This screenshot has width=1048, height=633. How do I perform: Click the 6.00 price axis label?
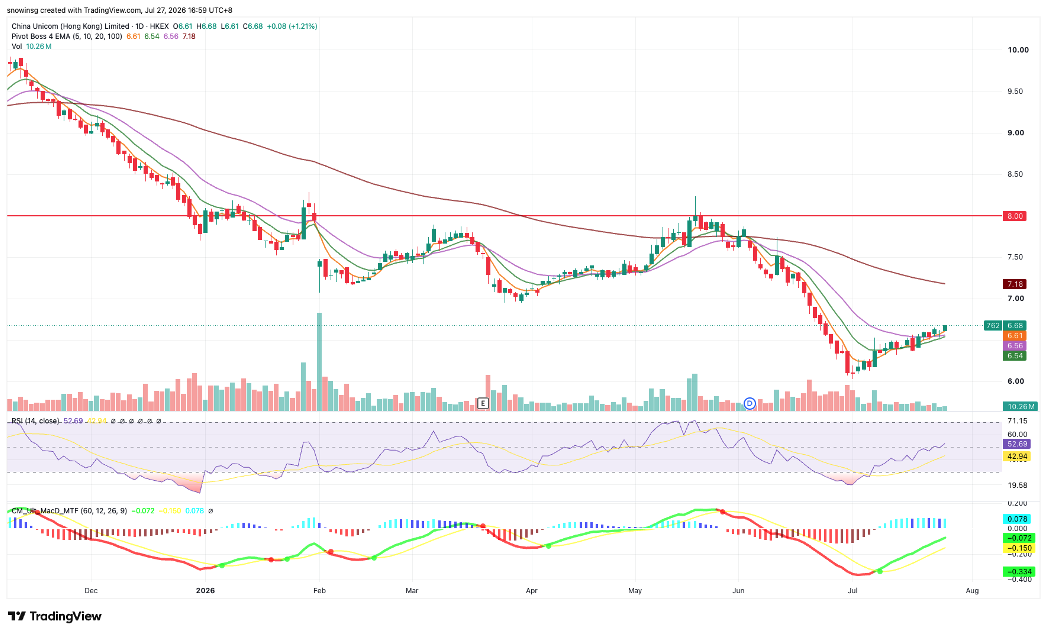1016,382
